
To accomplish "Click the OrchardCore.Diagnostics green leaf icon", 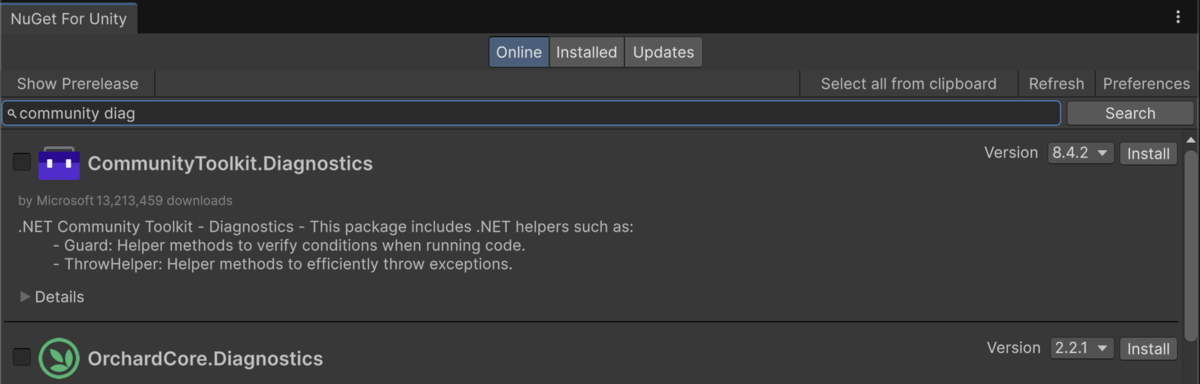I will click(x=59, y=358).
